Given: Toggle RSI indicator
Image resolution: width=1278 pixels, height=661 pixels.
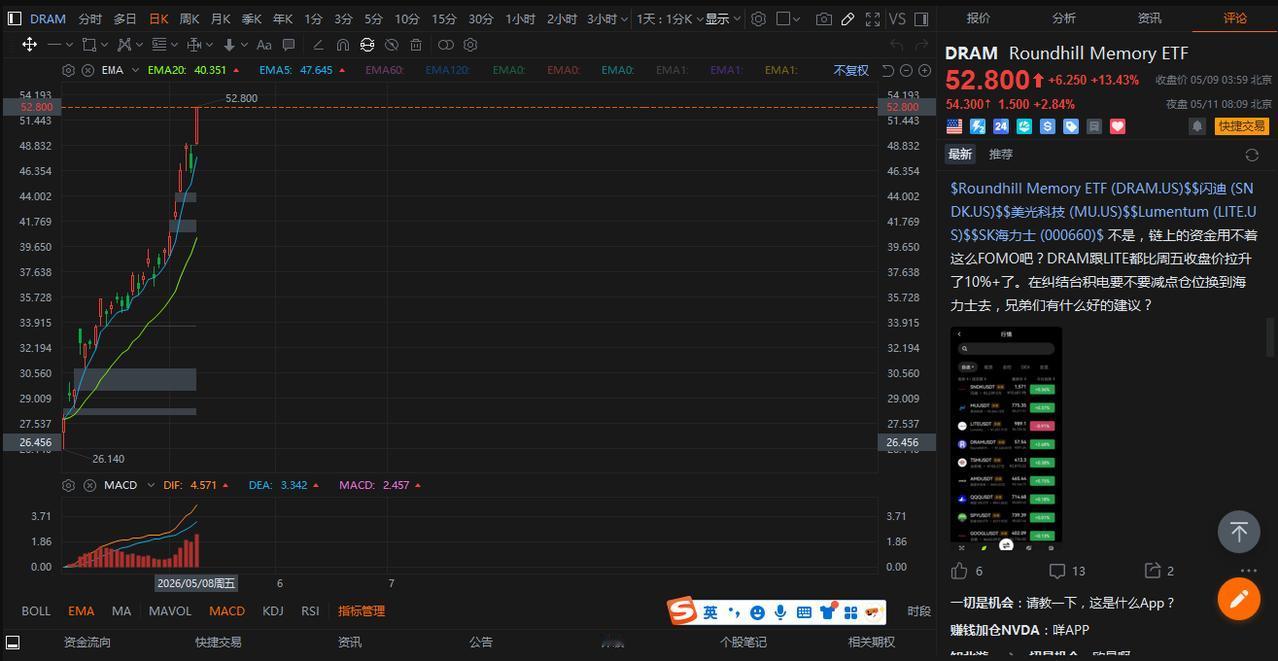Looking at the screenshot, I should (x=310, y=611).
